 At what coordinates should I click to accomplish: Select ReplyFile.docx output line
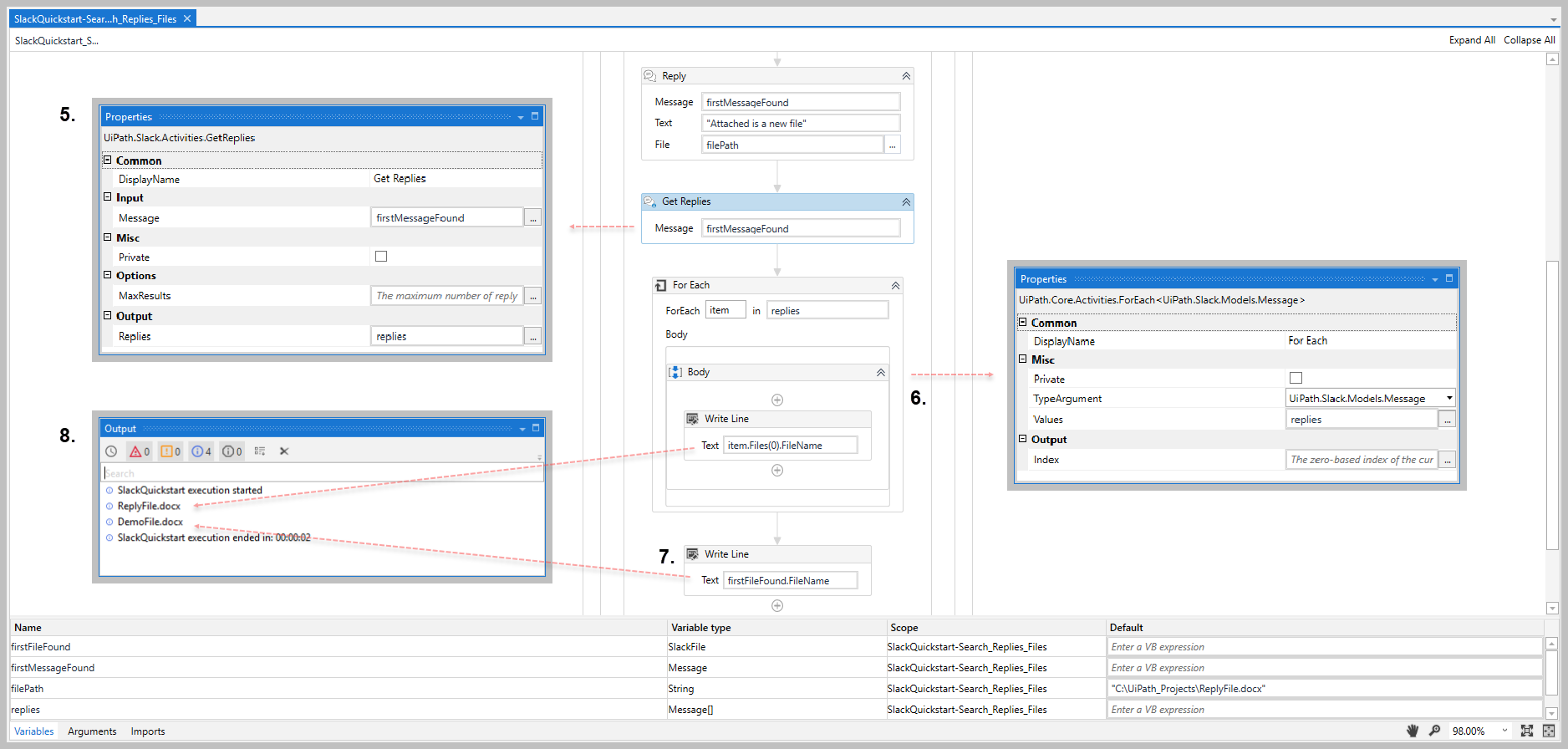149,506
